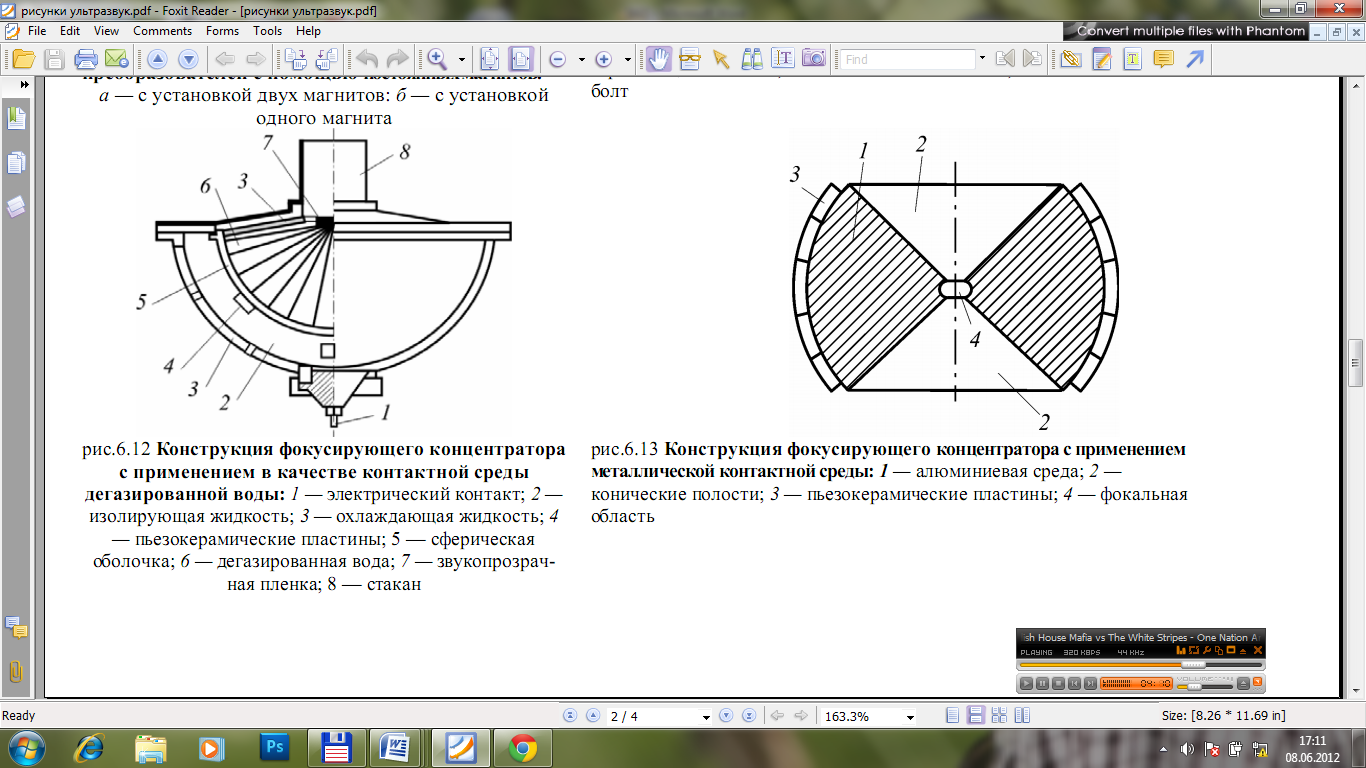Image resolution: width=1366 pixels, height=768 pixels.
Task: Click status bar next page button
Action: 726,716
